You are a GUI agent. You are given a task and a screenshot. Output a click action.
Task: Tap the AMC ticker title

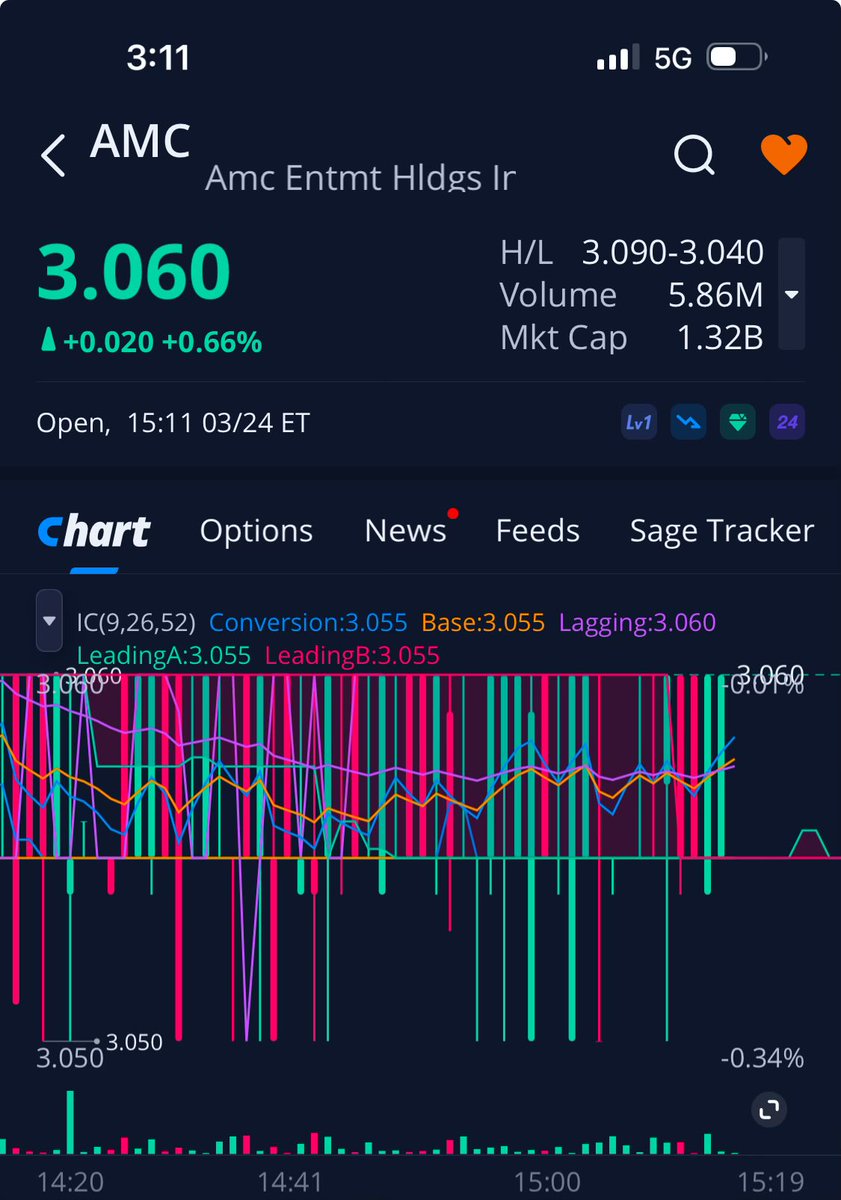point(140,142)
